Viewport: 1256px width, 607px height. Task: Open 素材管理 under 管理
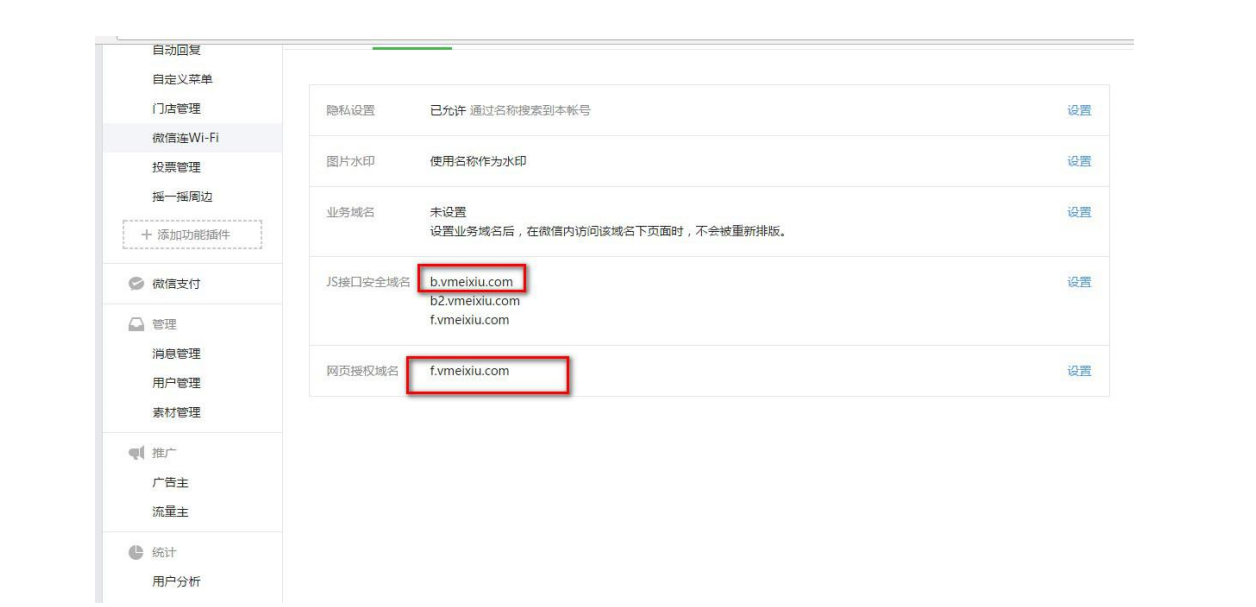176,413
